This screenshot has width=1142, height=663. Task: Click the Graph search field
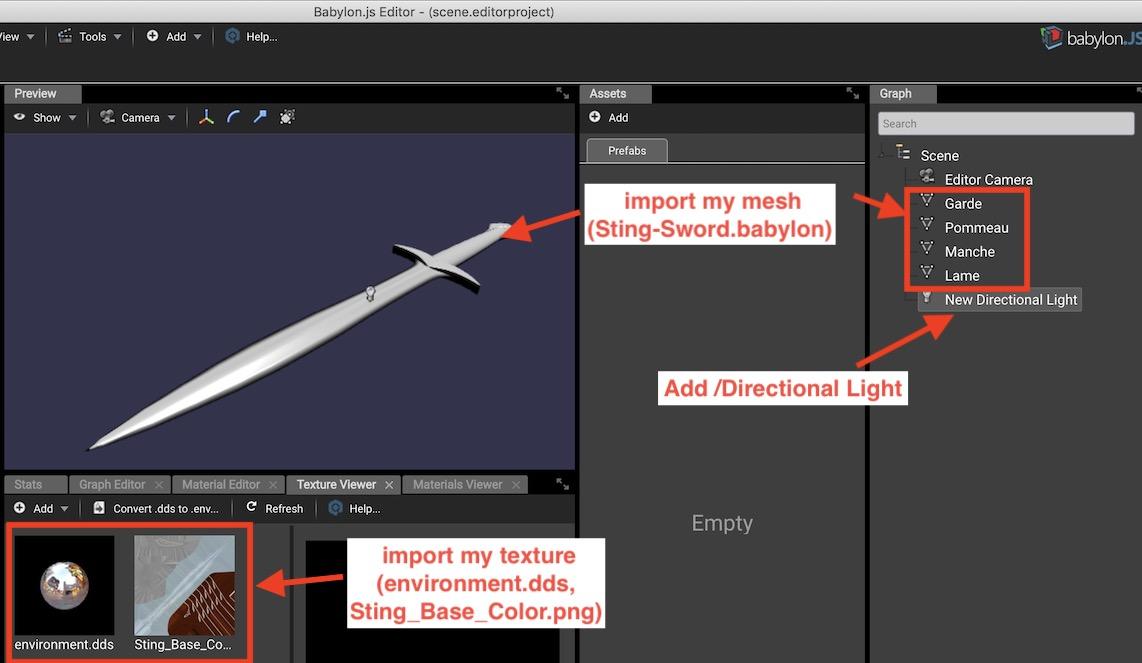pyautogui.click(x=1006, y=123)
